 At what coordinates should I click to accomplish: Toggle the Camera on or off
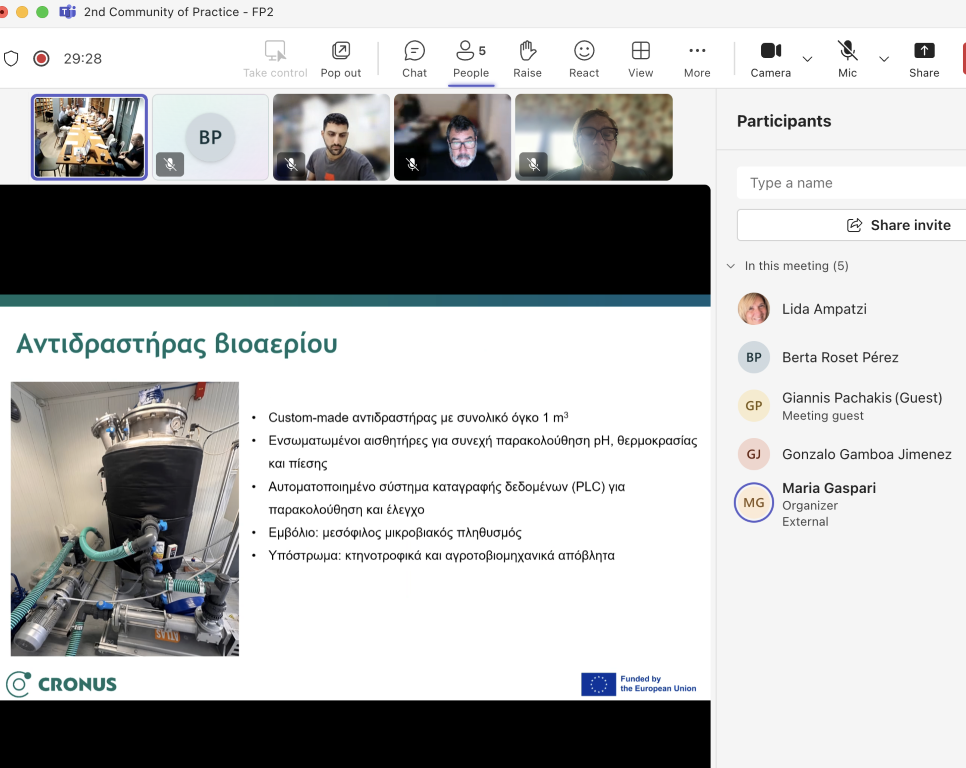pyautogui.click(x=770, y=59)
